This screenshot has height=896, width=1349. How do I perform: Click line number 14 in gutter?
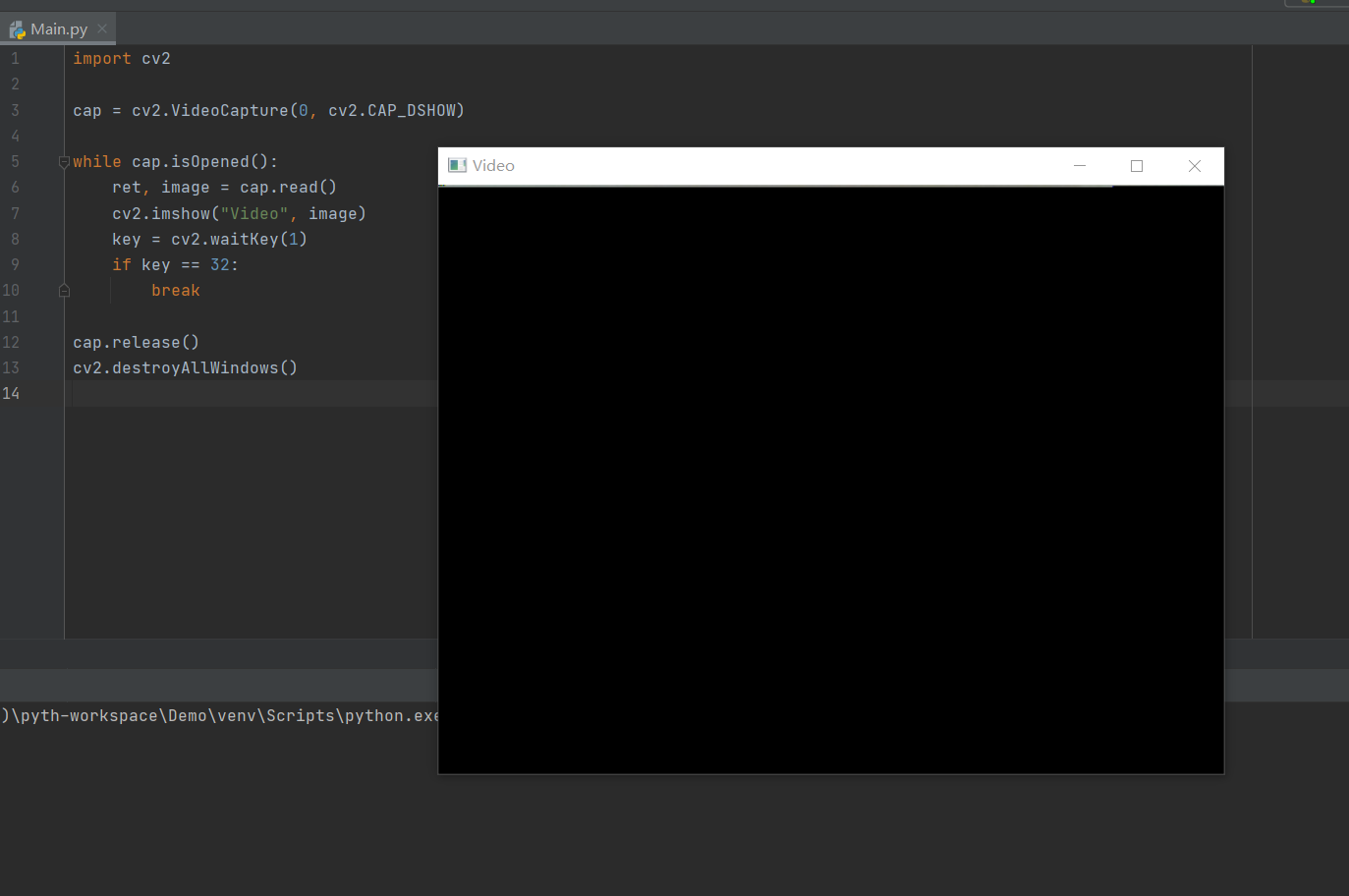(11, 394)
